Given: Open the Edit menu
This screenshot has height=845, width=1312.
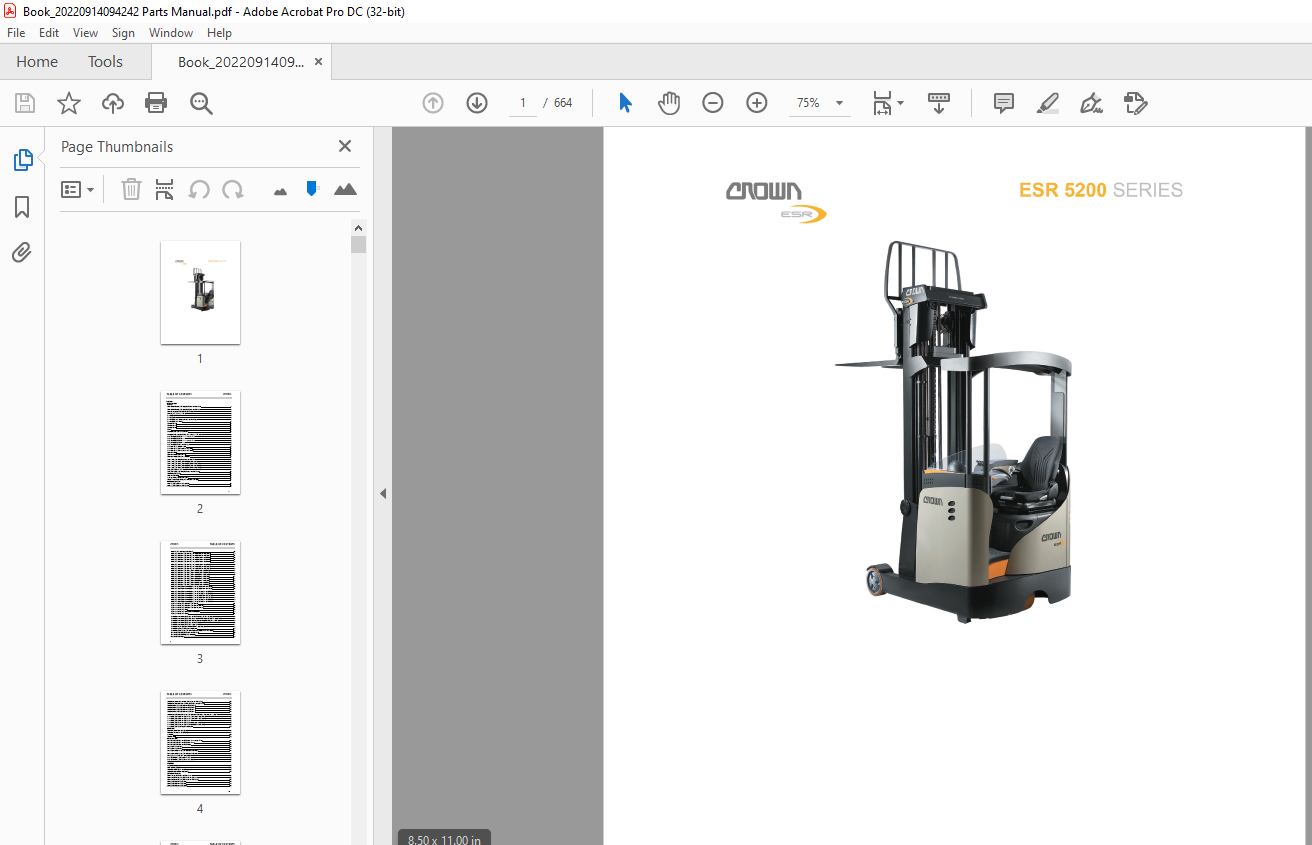Looking at the screenshot, I should [49, 33].
